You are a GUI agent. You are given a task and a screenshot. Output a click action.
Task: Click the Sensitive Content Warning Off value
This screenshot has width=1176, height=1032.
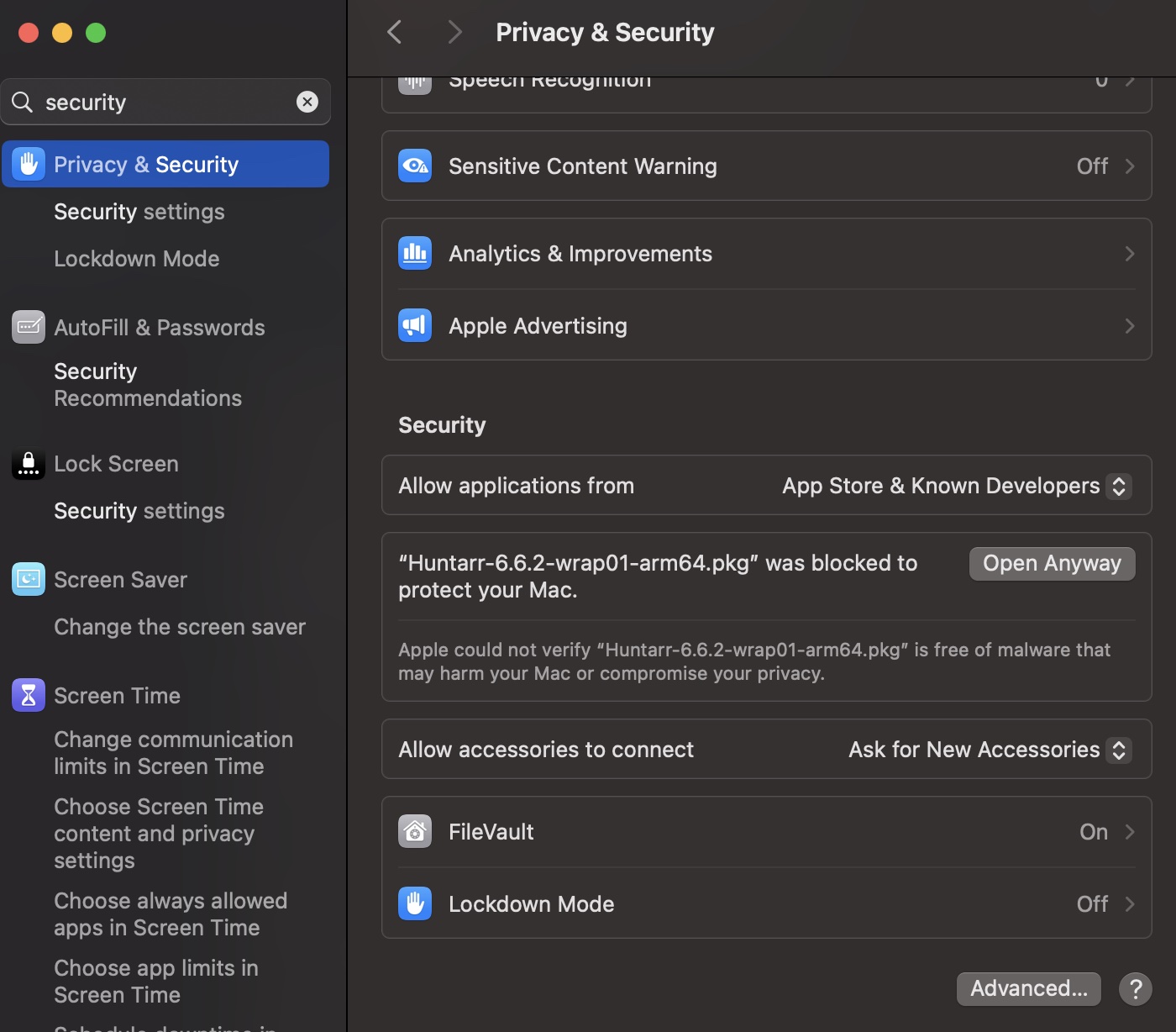(x=1092, y=166)
